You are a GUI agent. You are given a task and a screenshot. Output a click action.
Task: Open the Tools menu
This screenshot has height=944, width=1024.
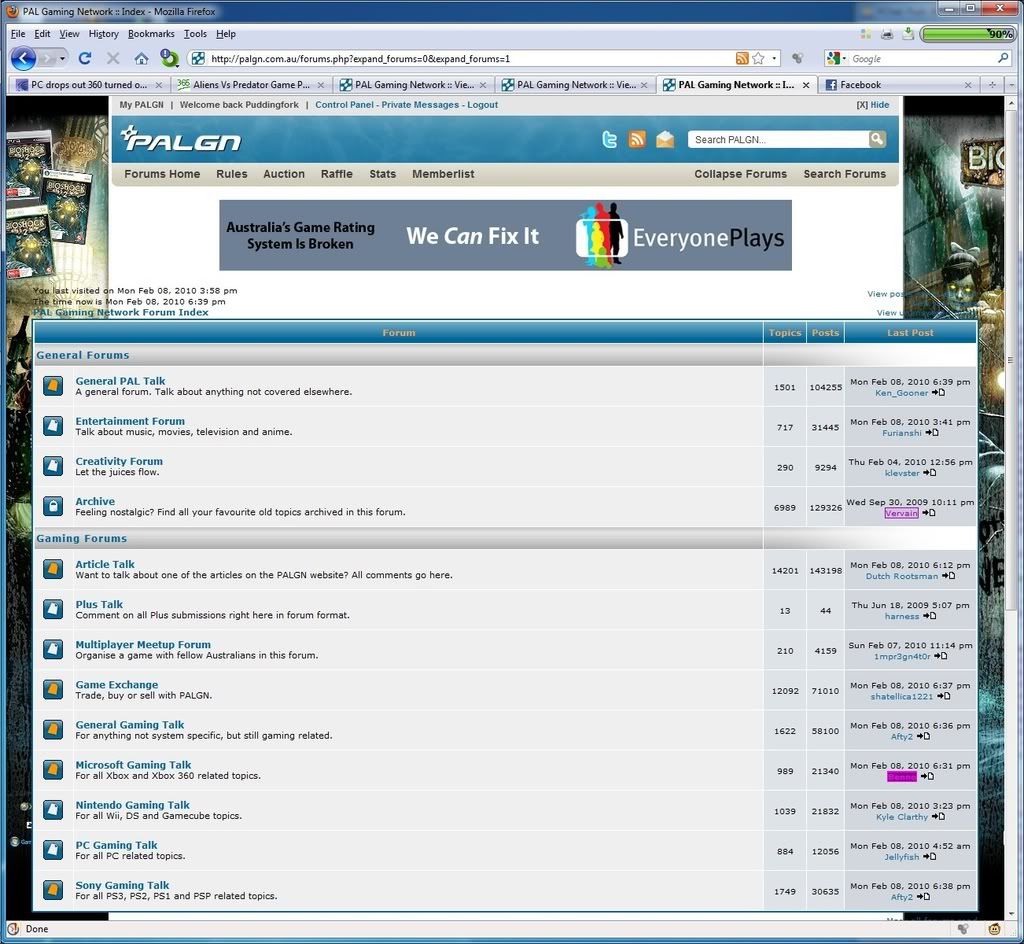[195, 34]
